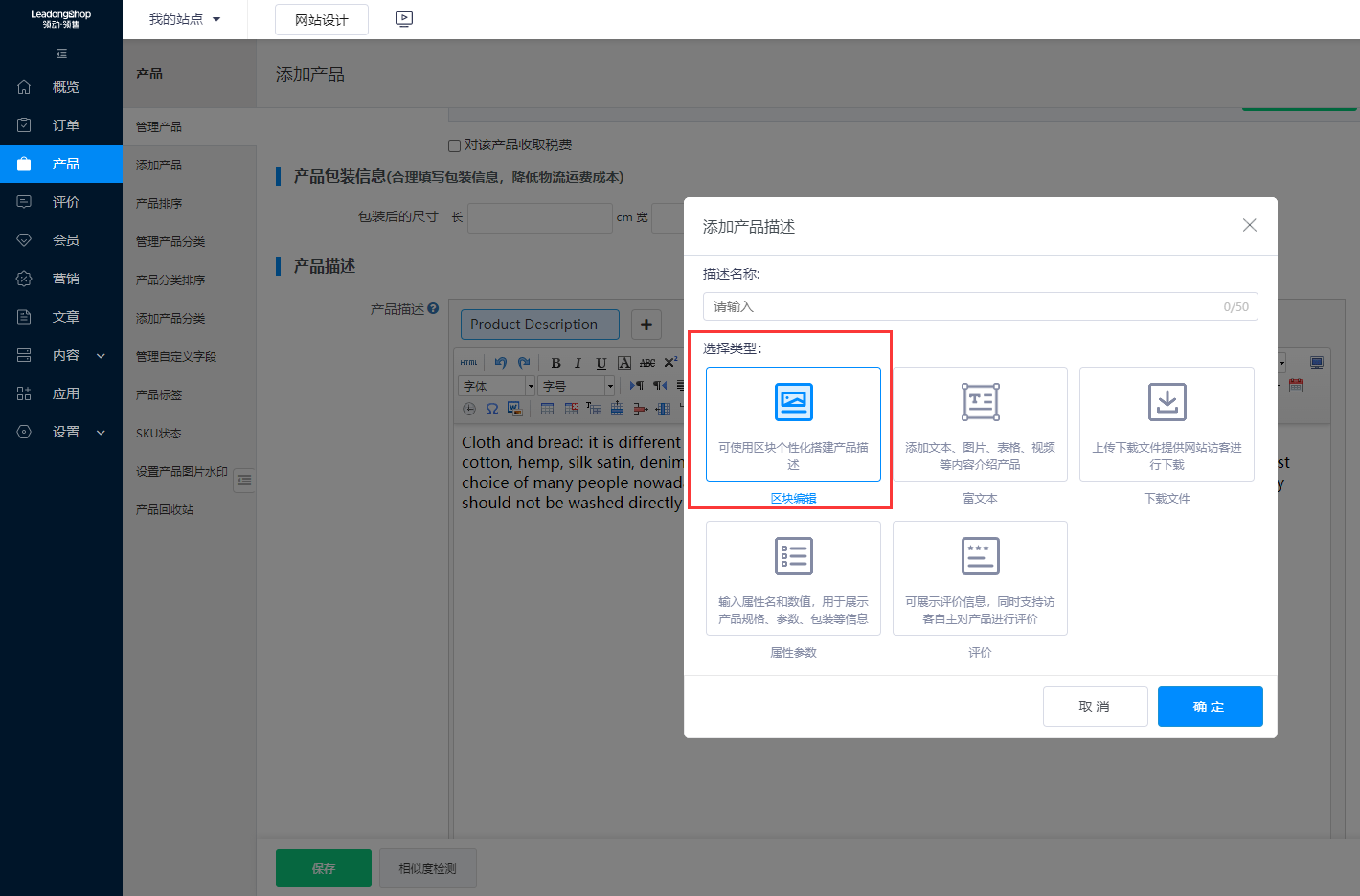Close the 添加产品描述 dialog
This screenshot has height=896, width=1360.
point(1249,225)
